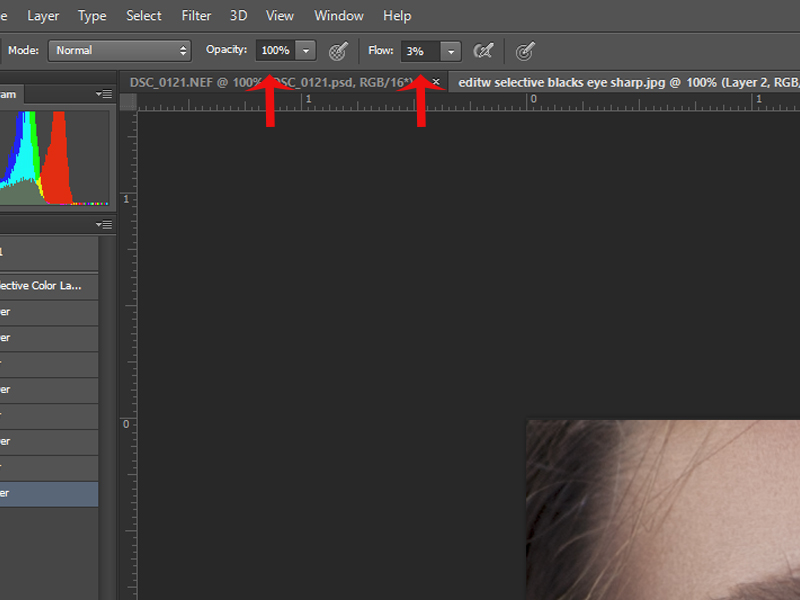The width and height of the screenshot is (800, 600).
Task: Expand the Opacity slider dropdown arrow
Action: tap(306, 51)
